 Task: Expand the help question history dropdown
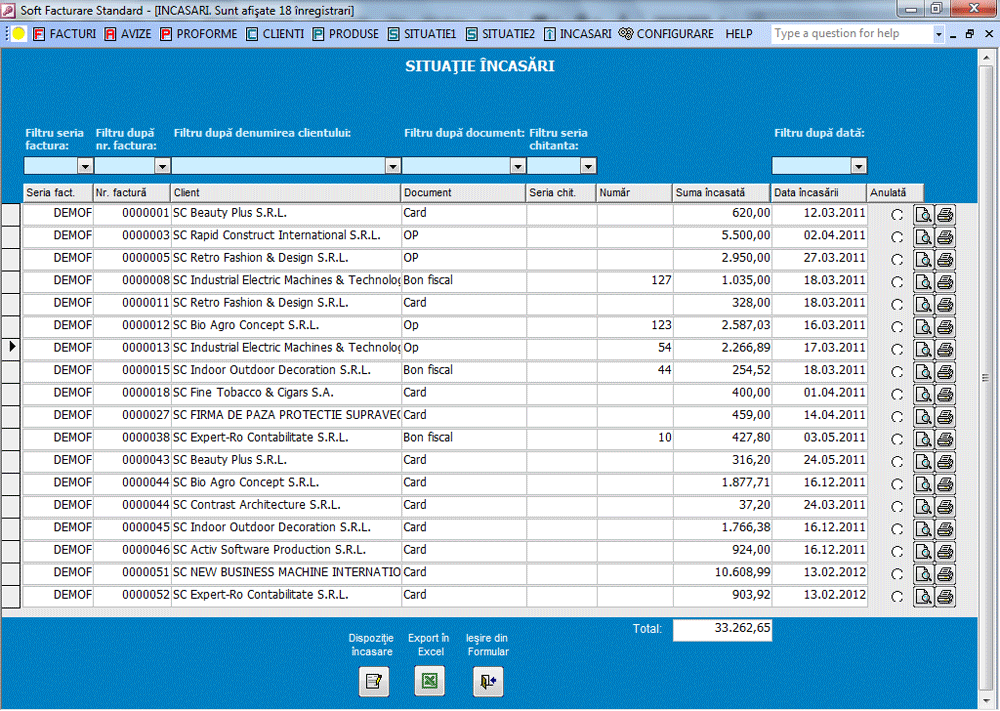[x=938, y=34]
